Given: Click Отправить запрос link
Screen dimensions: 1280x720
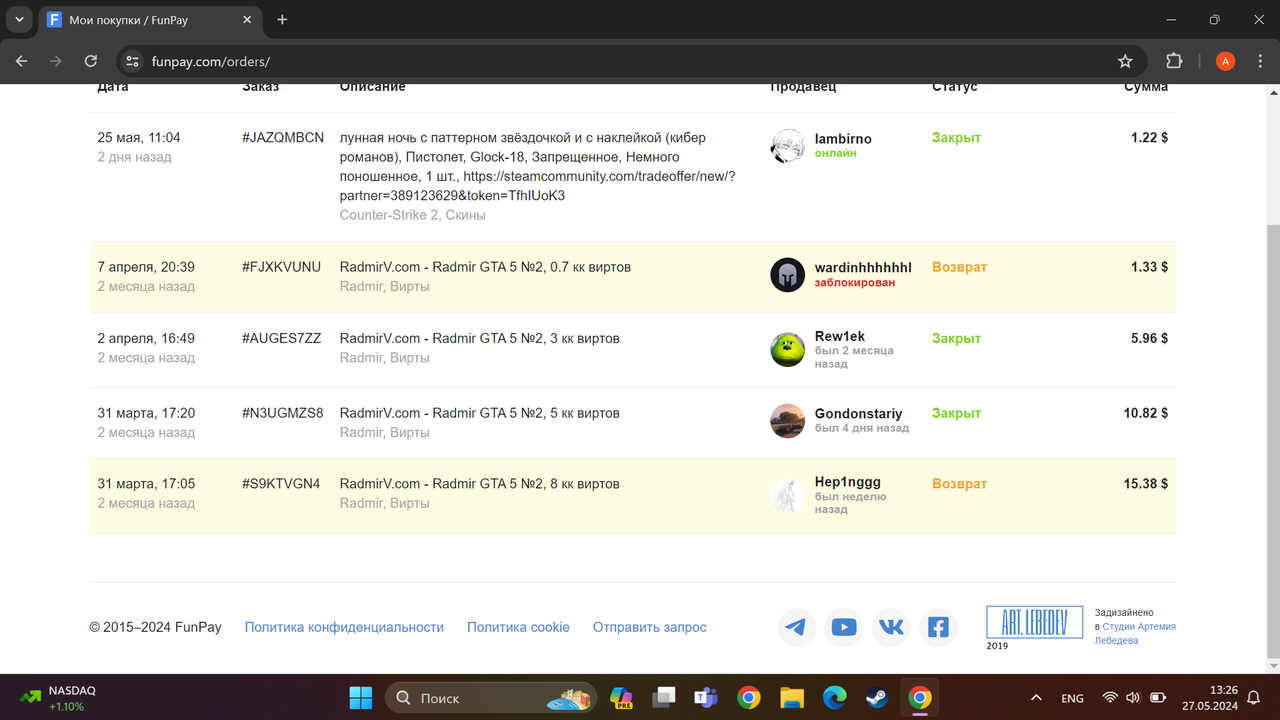Looking at the screenshot, I should pyautogui.click(x=649, y=627).
